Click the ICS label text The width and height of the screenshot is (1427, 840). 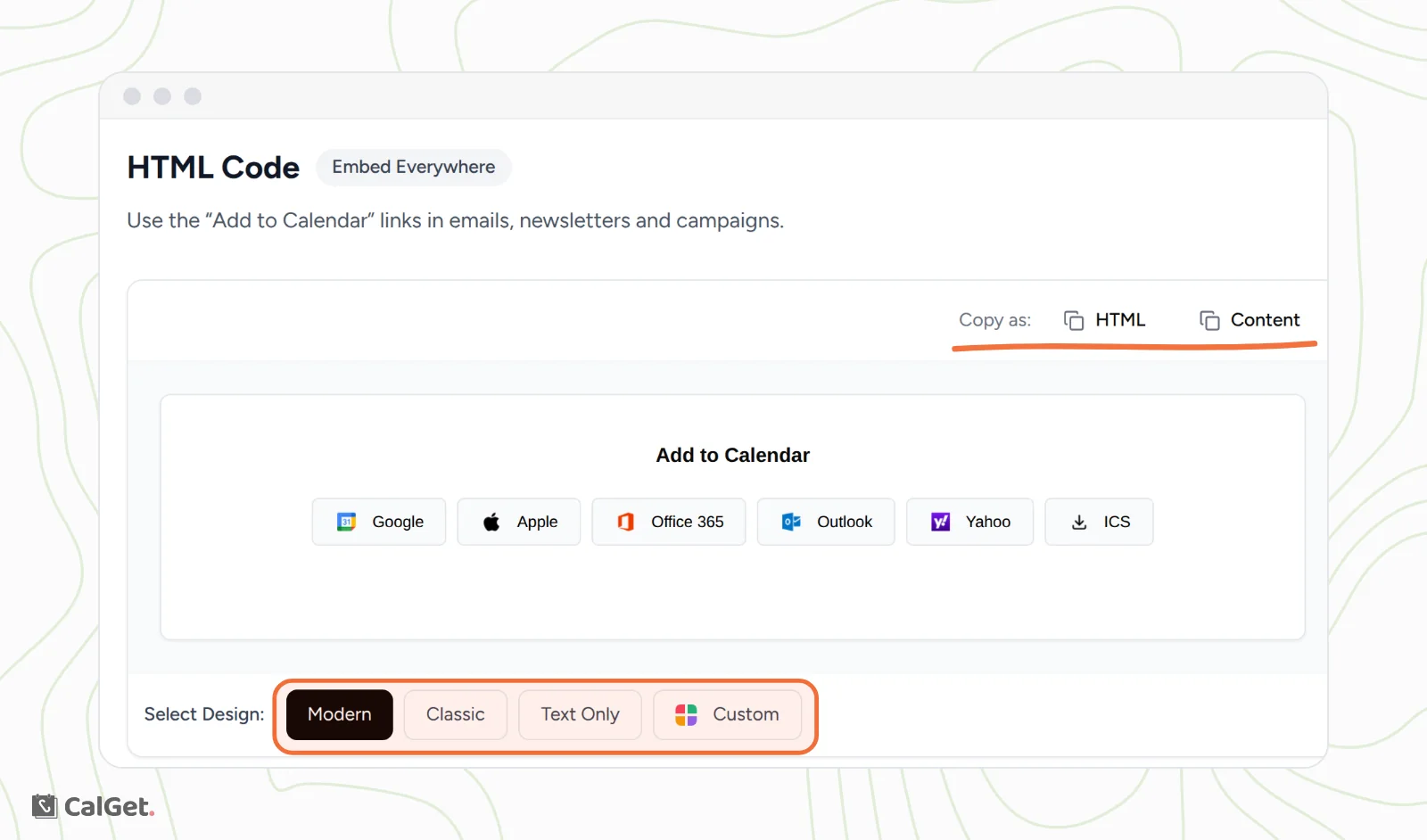[1117, 522]
